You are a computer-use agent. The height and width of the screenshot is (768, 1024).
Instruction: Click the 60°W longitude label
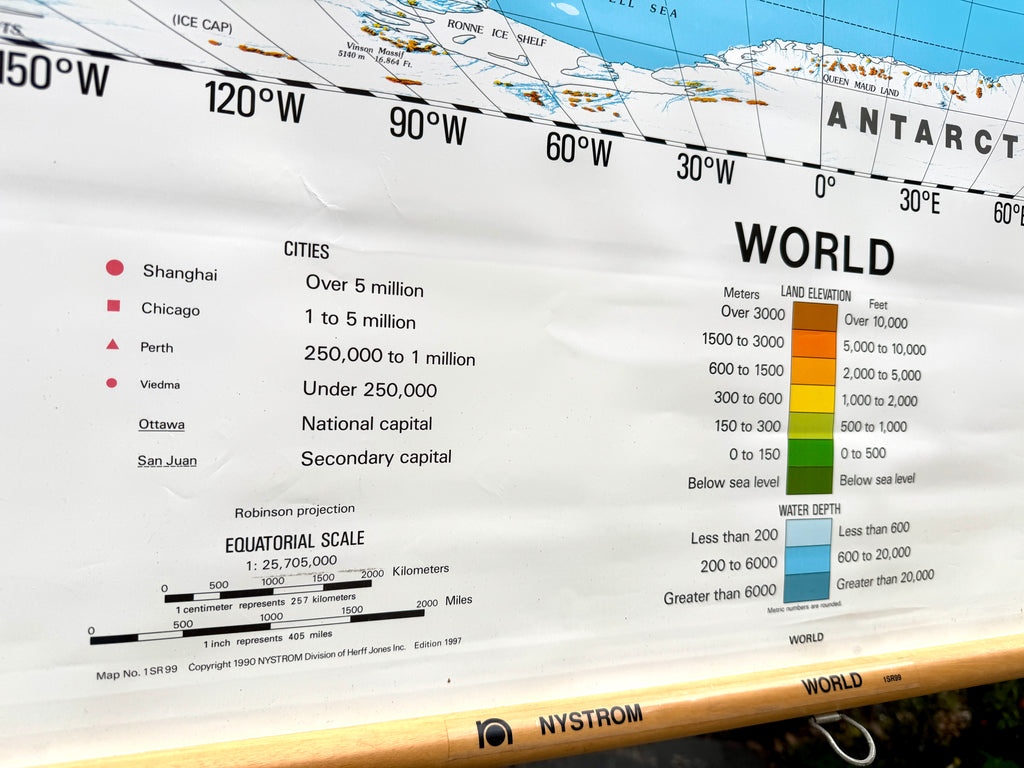[x=579, y=149]
